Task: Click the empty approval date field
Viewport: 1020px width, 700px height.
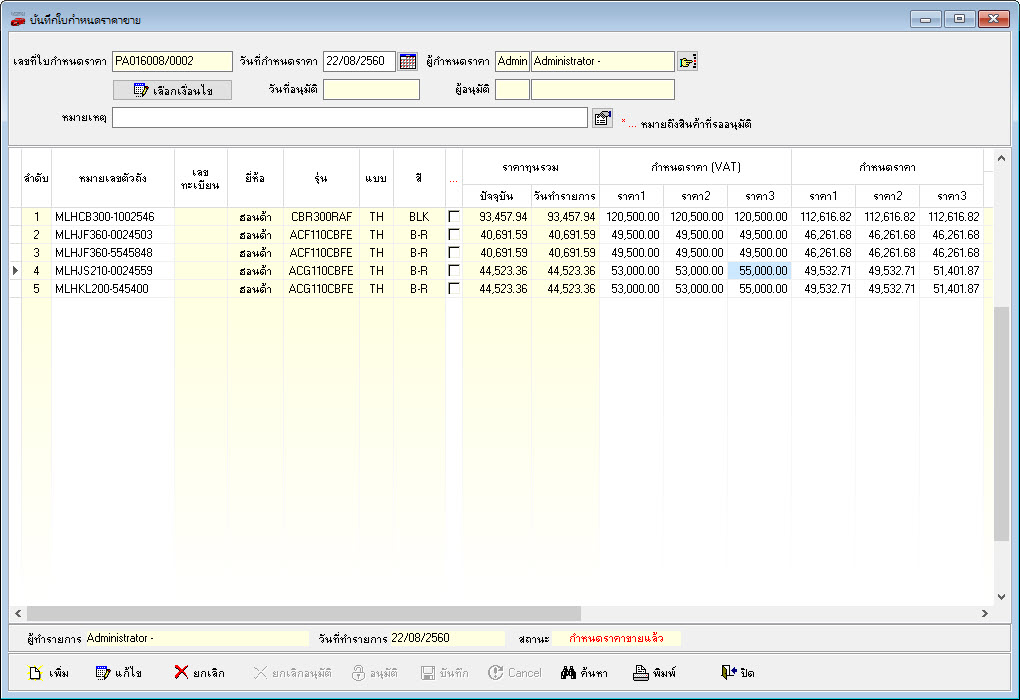Action: coord(371,90)
